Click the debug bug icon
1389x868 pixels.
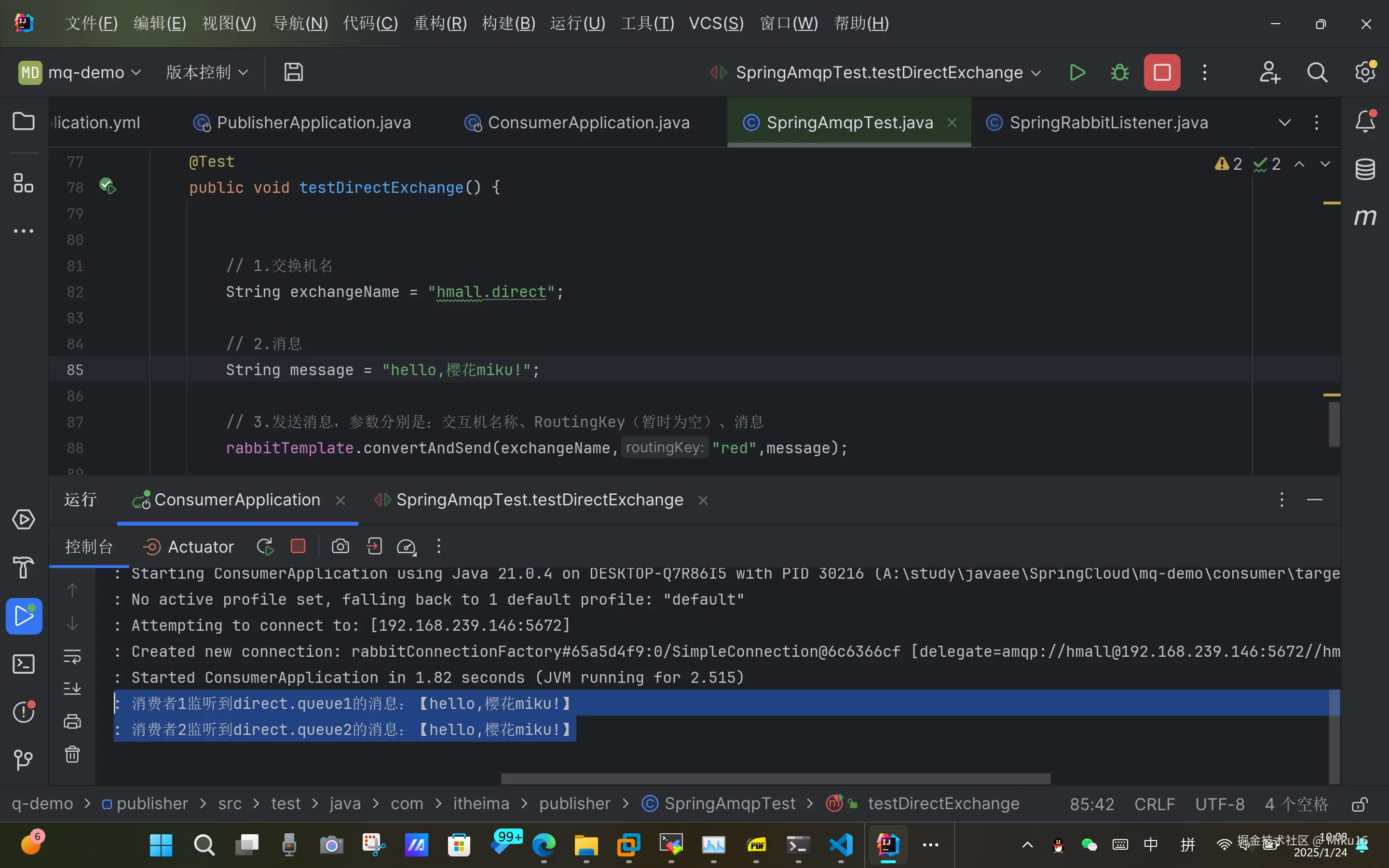pos(1119,72)
